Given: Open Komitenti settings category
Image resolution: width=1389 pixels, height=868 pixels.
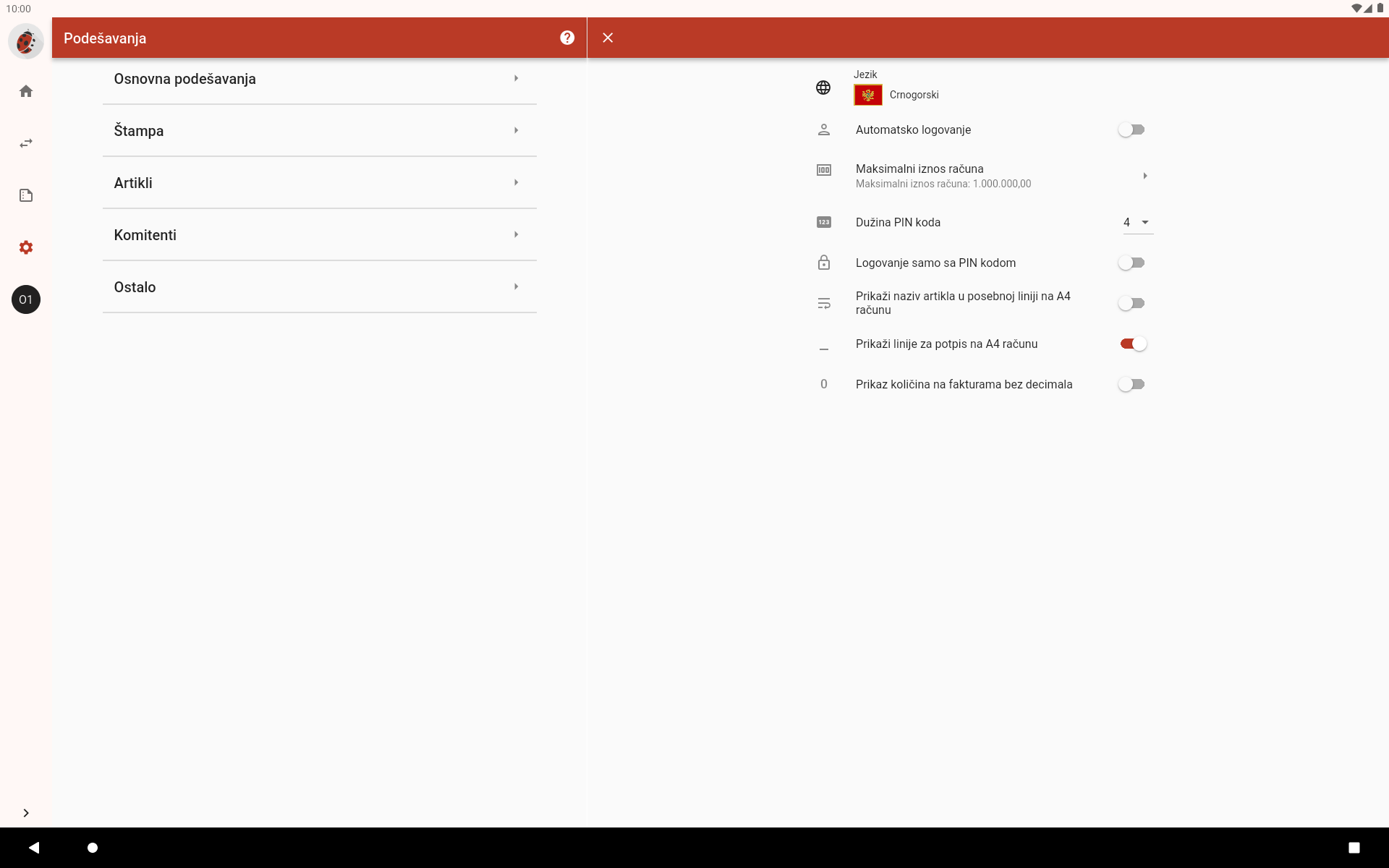Looking at the screenshot, I should pos(319,235).
